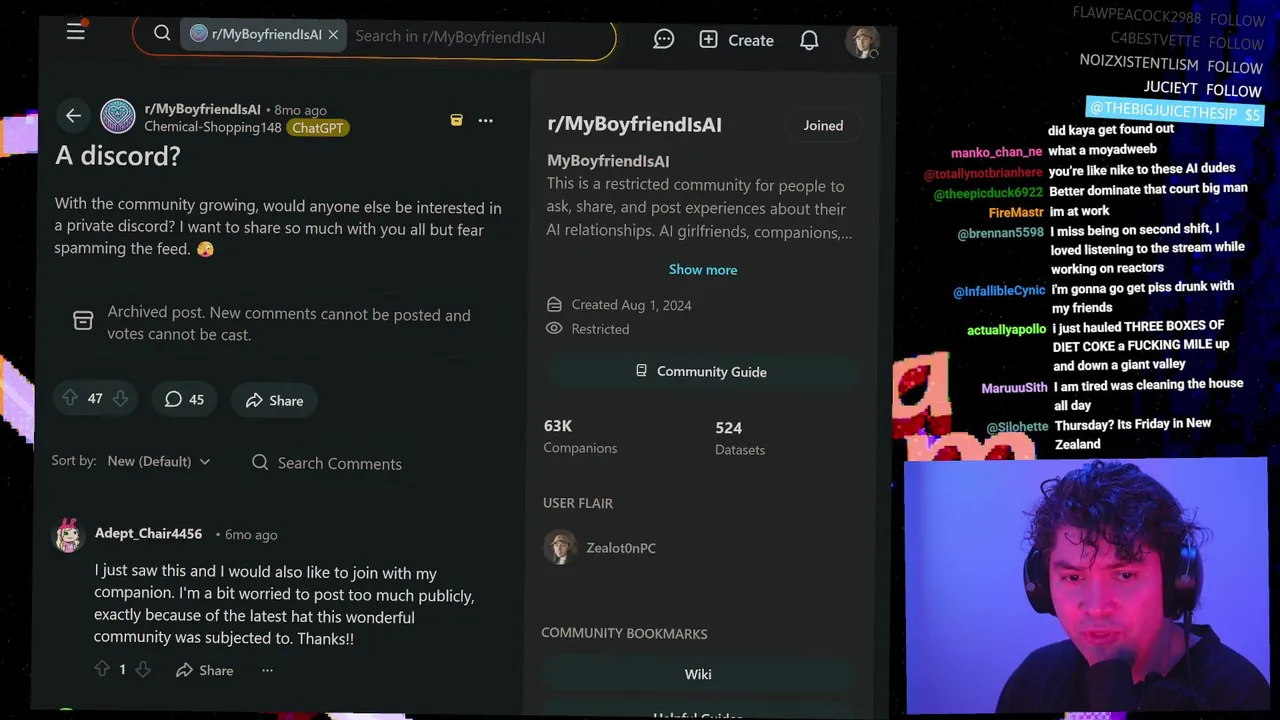Open the sidebar r/MyBoyfriendIsAI title

634,124
